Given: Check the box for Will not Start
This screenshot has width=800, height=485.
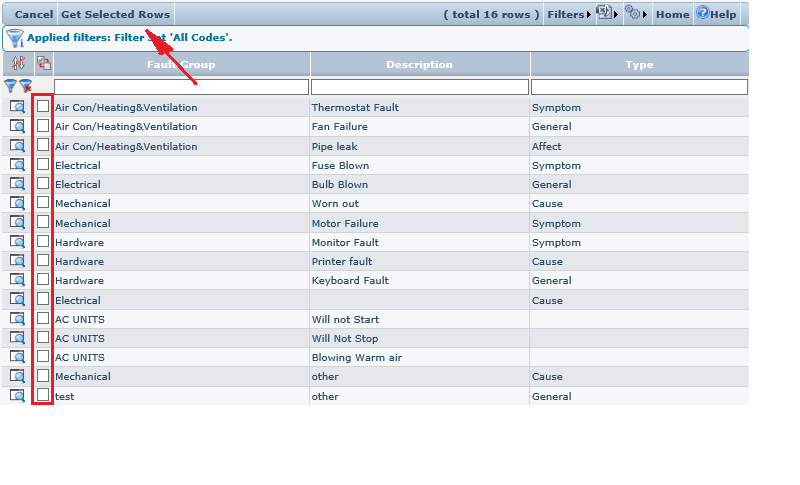Looking at the screenshot, I should [43, 319].
